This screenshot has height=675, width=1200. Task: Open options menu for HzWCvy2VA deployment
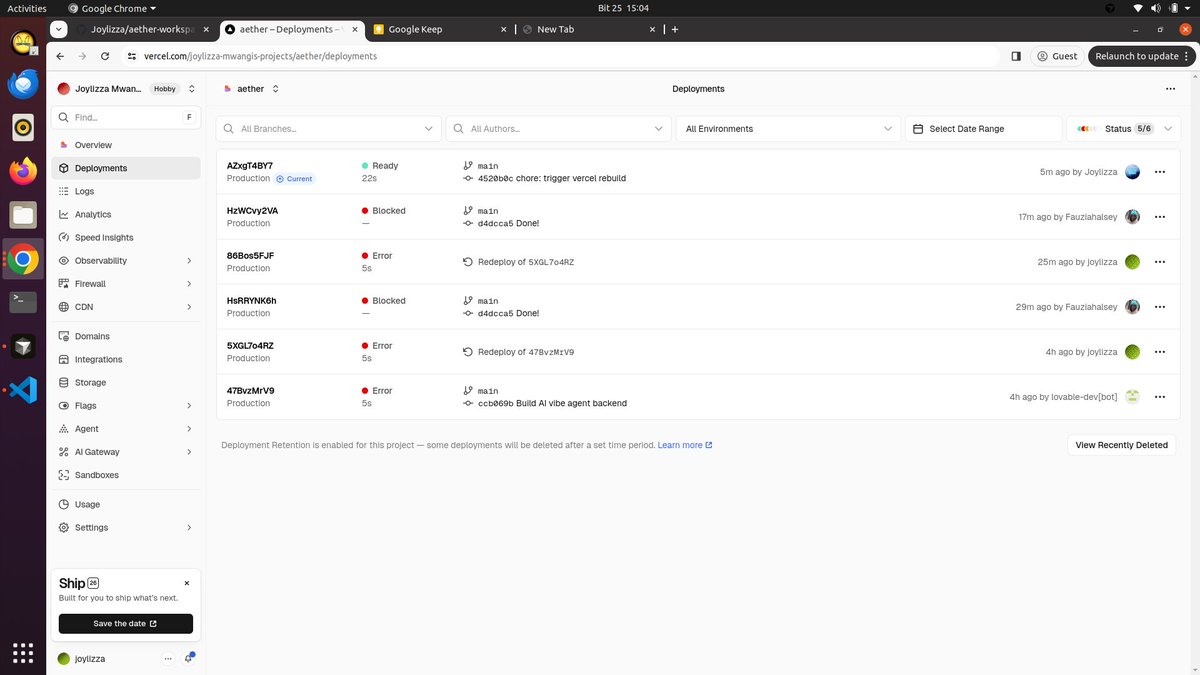tap(1160, 217)
